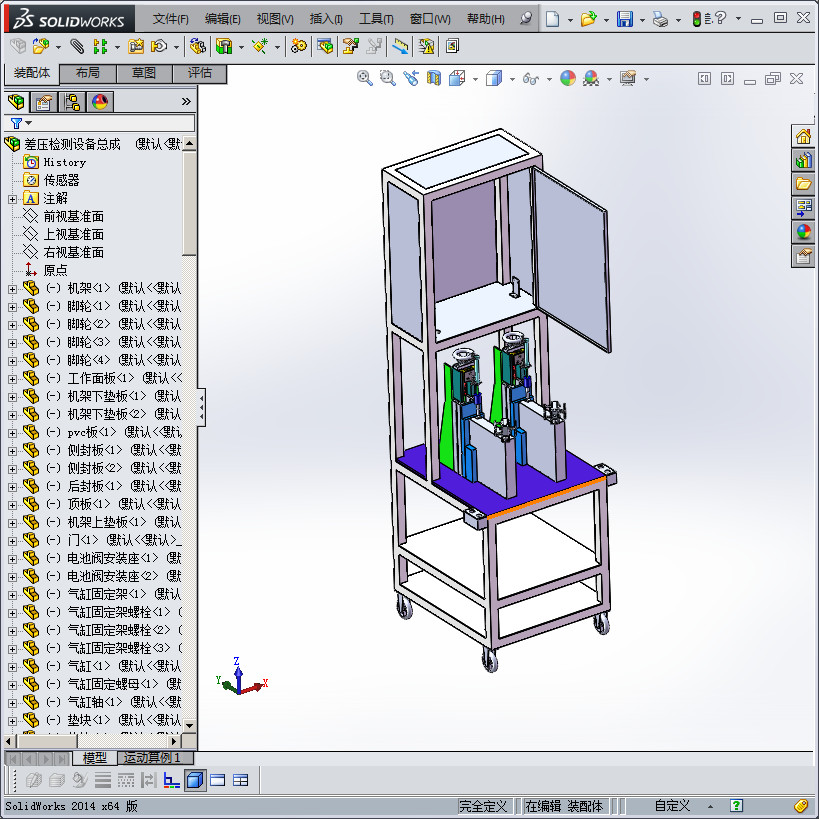Open the 工具(T) menu

coord(376,19)
